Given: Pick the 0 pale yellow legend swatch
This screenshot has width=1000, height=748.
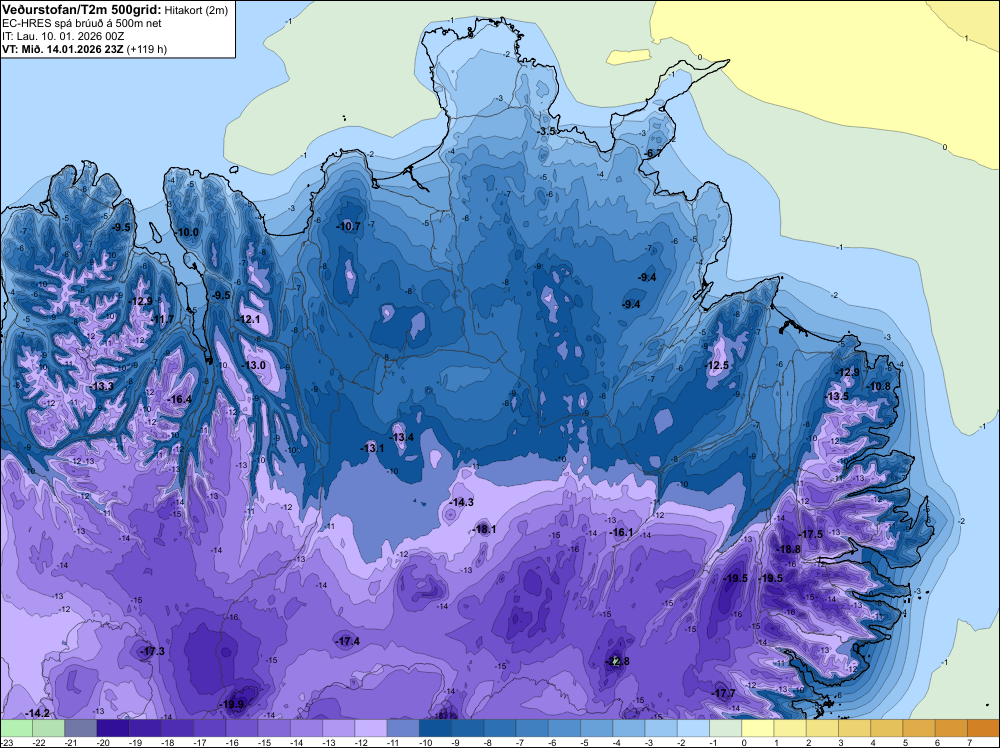Looking at the screenshot, I should (x=758, y=728).
